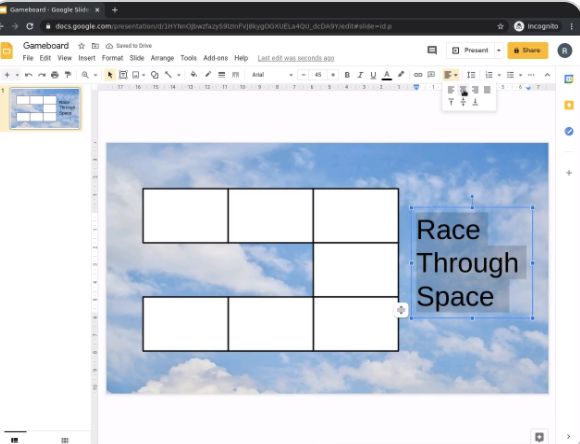Open the 'Last edit was seconds ago' link
Viewport: 580px width, 444px height.
(x=296, y=58)
